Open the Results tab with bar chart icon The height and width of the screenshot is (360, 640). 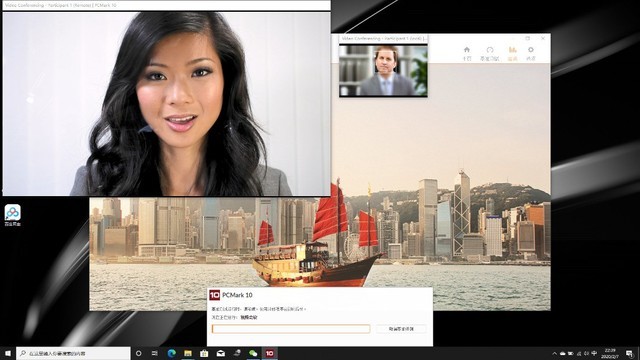click(x=513, y=53)
